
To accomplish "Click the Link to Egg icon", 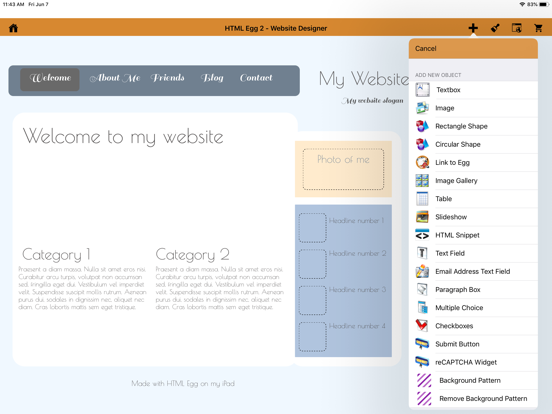I will (x=422, y=162).
